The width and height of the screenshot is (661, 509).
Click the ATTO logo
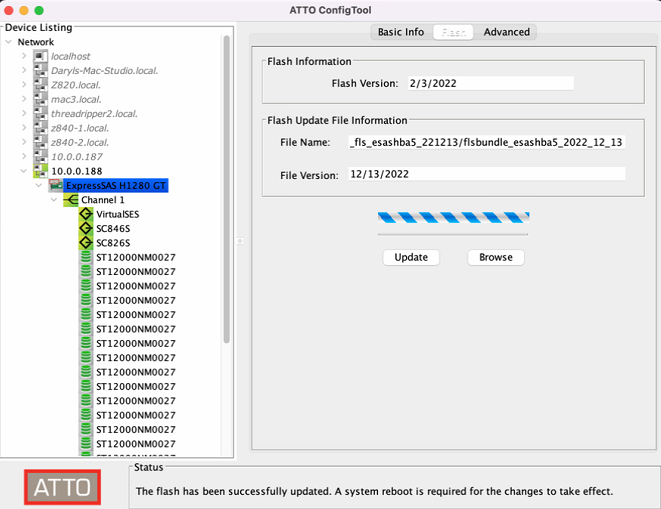62,487
